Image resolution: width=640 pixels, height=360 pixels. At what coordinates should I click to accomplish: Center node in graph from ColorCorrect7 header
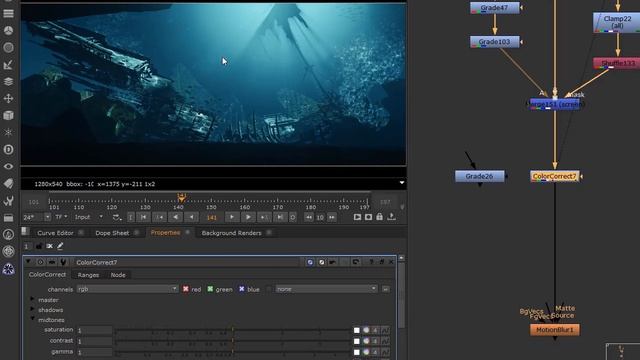pyautogui.click(x=40, y=262)
